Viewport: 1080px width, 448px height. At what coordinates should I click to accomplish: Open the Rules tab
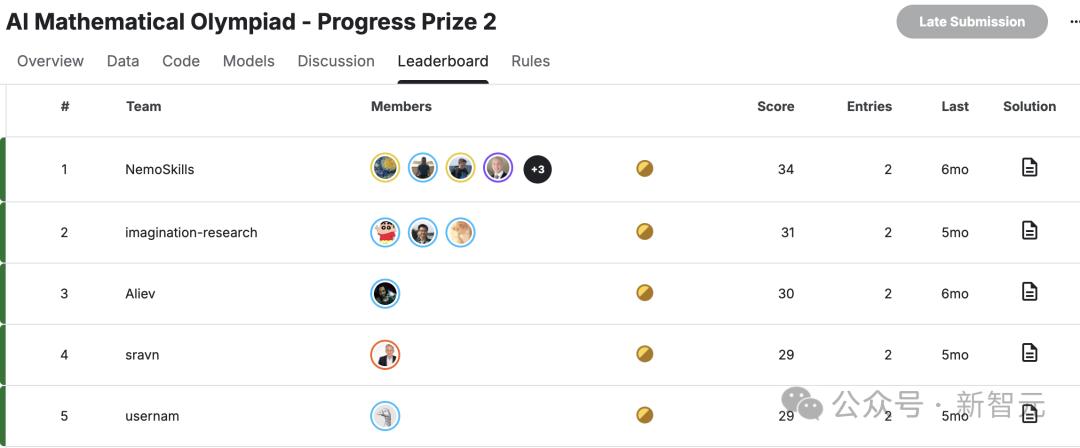pos(530,61)
